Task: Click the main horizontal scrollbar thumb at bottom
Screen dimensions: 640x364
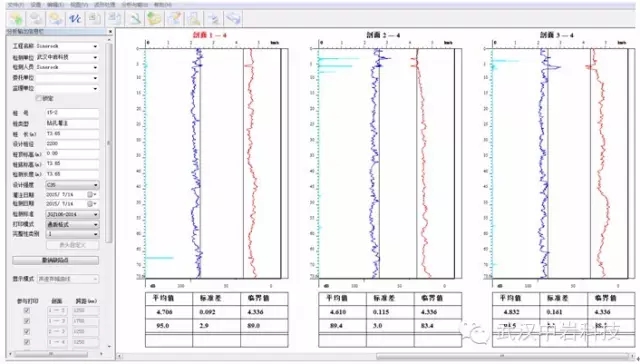Action: tap(502, 356)
